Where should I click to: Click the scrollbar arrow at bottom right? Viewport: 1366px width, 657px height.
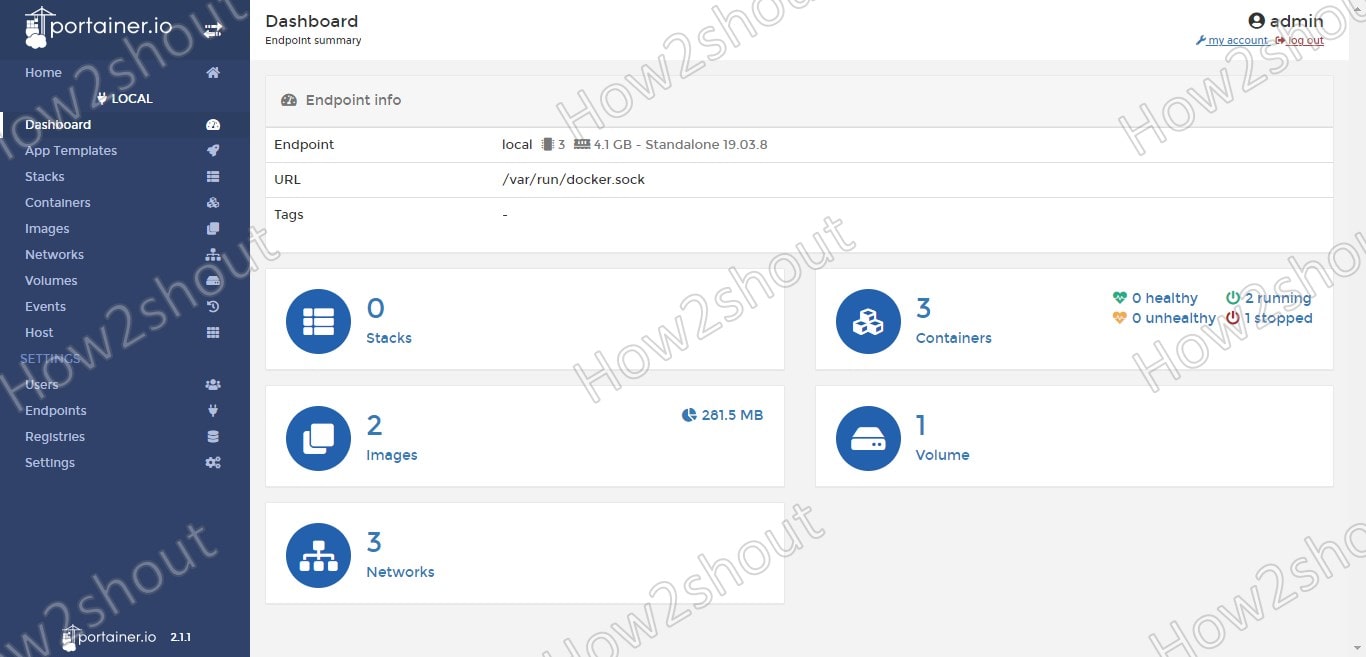tap(1358, 649)
